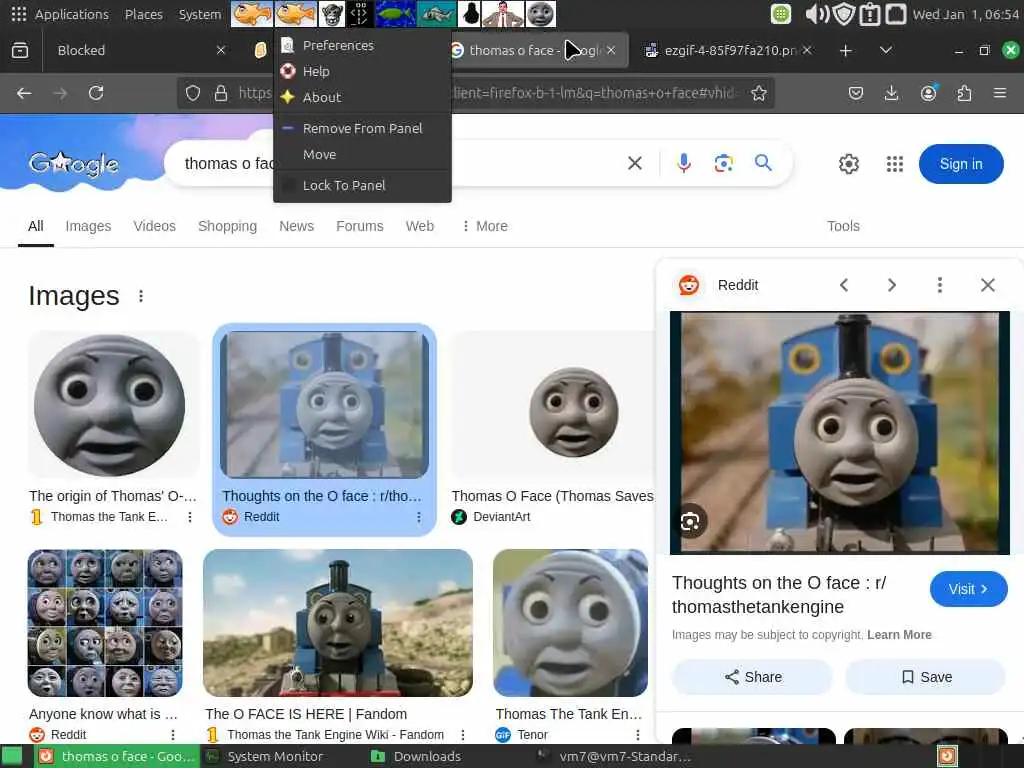1024x768 pixels.
Task: Close the Reddit image preview panel
Action: [987, 285]
